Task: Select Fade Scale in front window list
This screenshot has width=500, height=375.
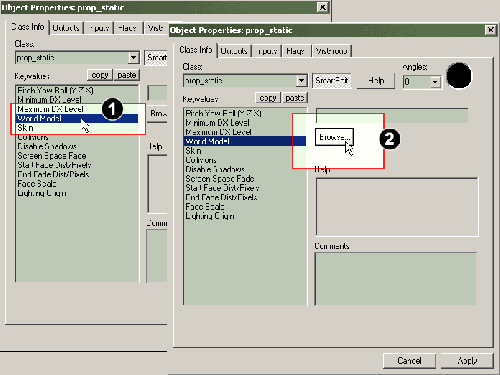Action: (245, 207)
